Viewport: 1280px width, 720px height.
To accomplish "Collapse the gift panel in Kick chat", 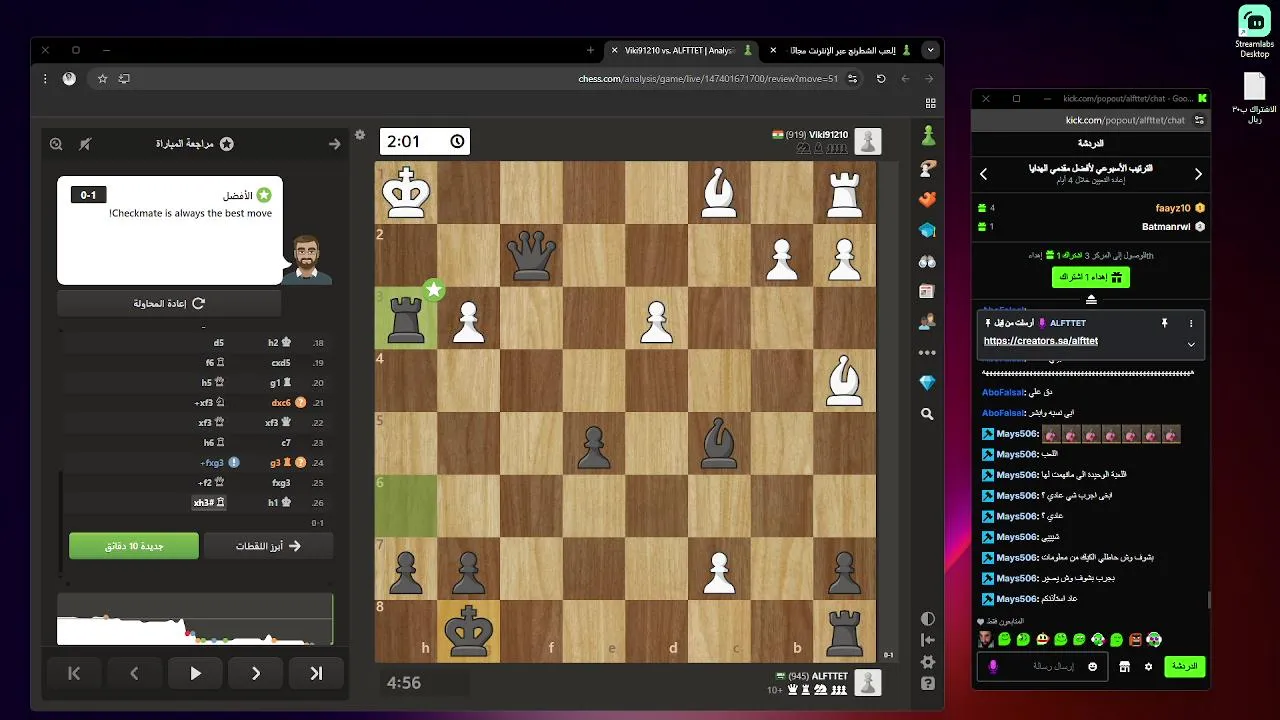I will pyautogui.click(x=1091, y=299).
